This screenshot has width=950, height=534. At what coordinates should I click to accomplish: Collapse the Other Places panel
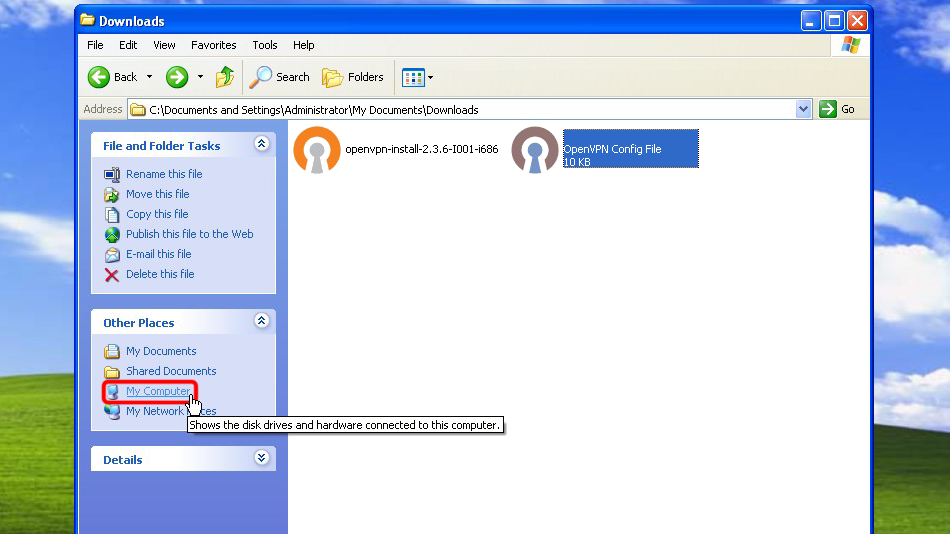pos(262,322)
